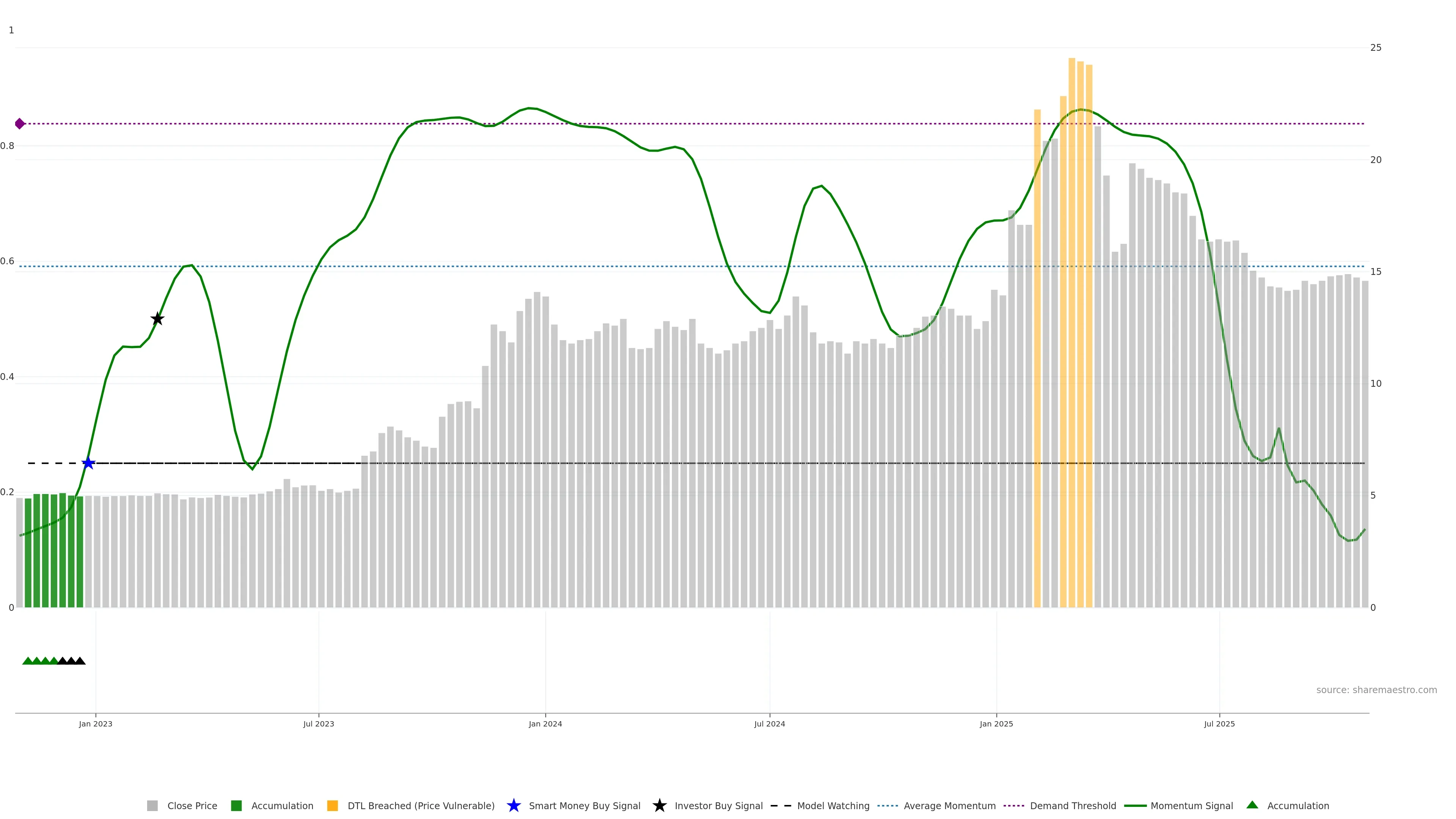This screenshot has height=819, width=1456.
Task: Toggle DTL Breached (Price Vulnerable) legend entry
Action: pyautogui.click(x=420, y=806)
